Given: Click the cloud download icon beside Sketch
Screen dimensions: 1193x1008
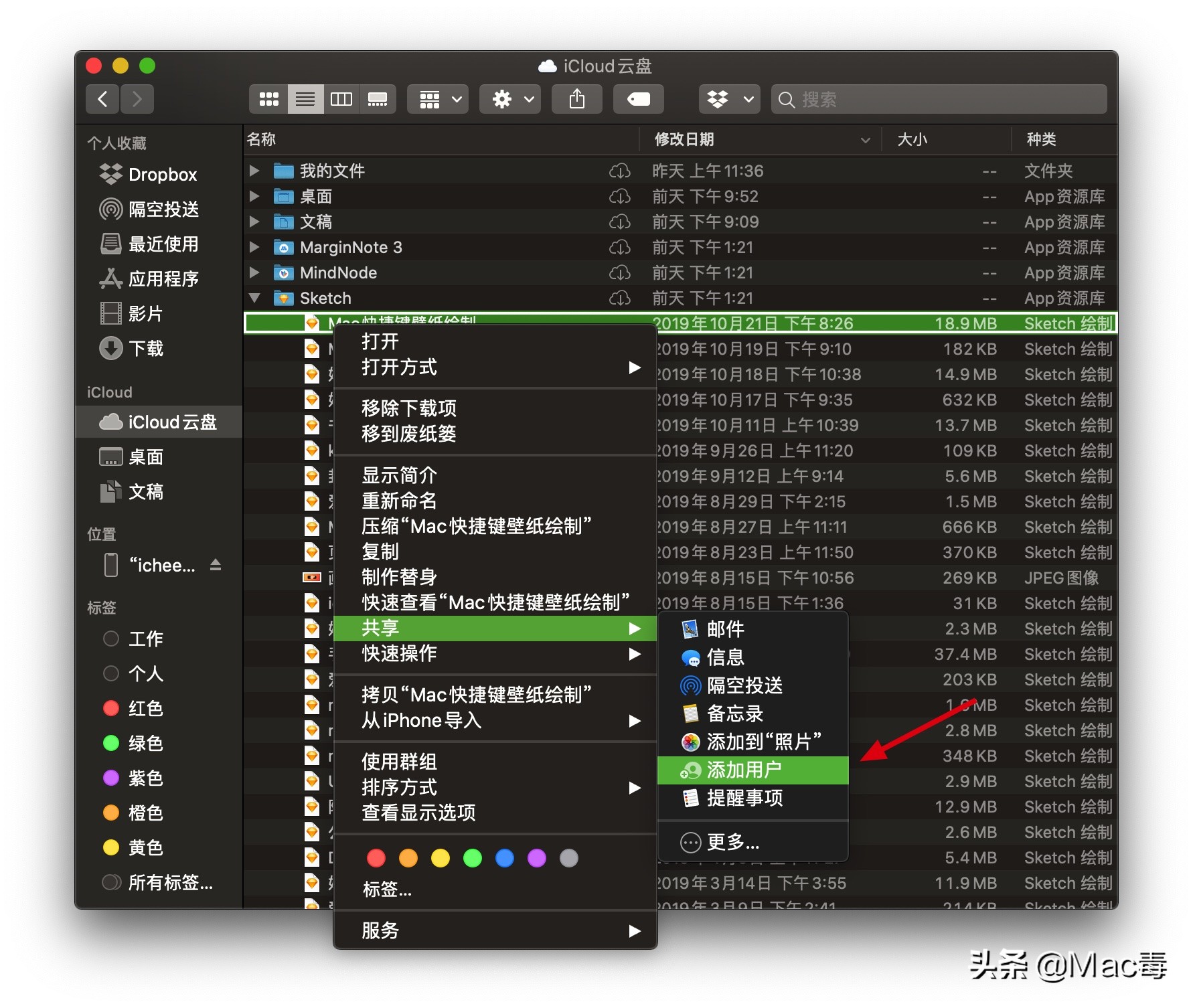Looking at the screenshot, I should pyautogui.click(x=619, y=298).
